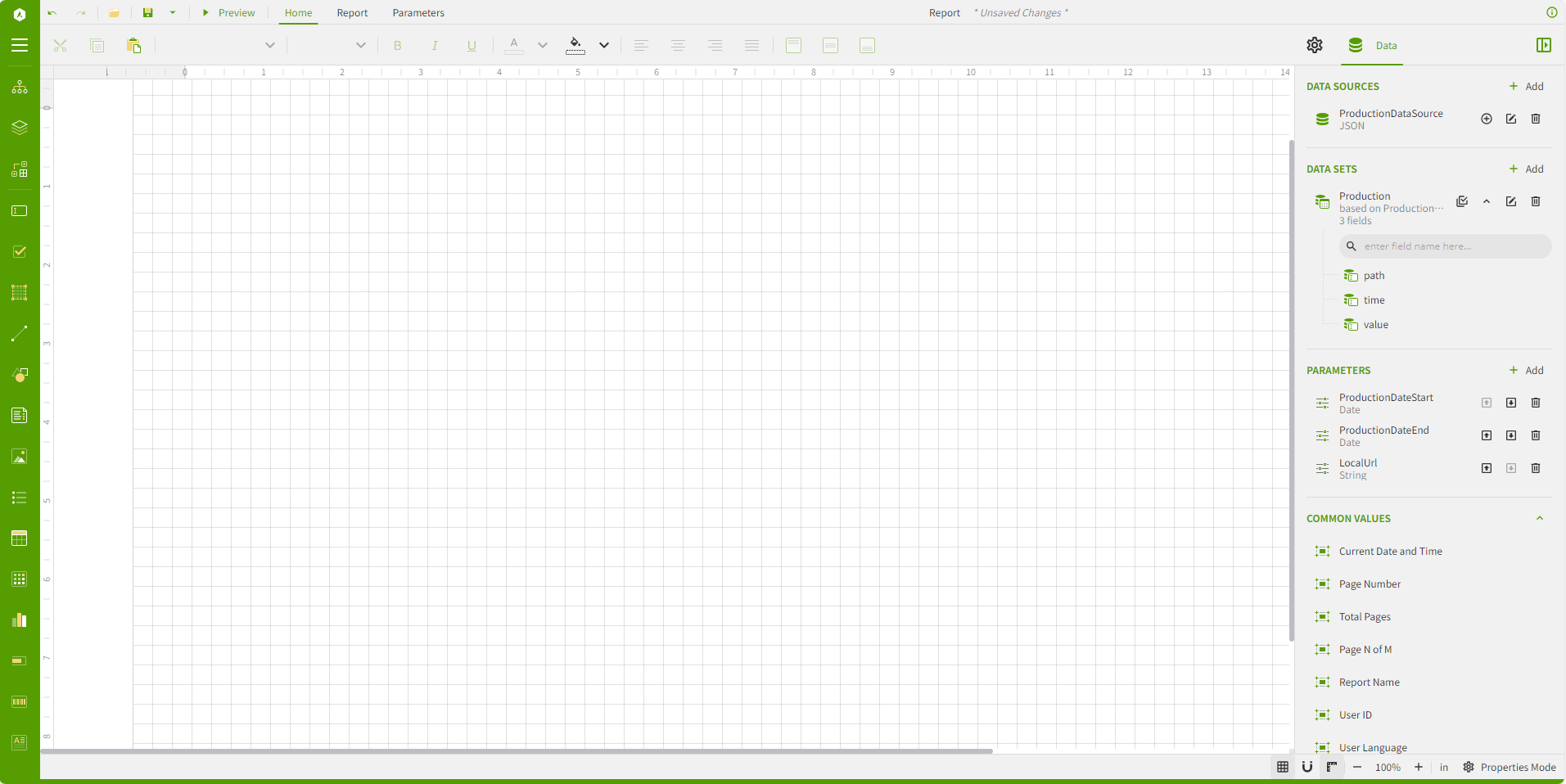Click Preview to render the report
The height and width of the screenshot is (784, 1566).
coord(228,13)
